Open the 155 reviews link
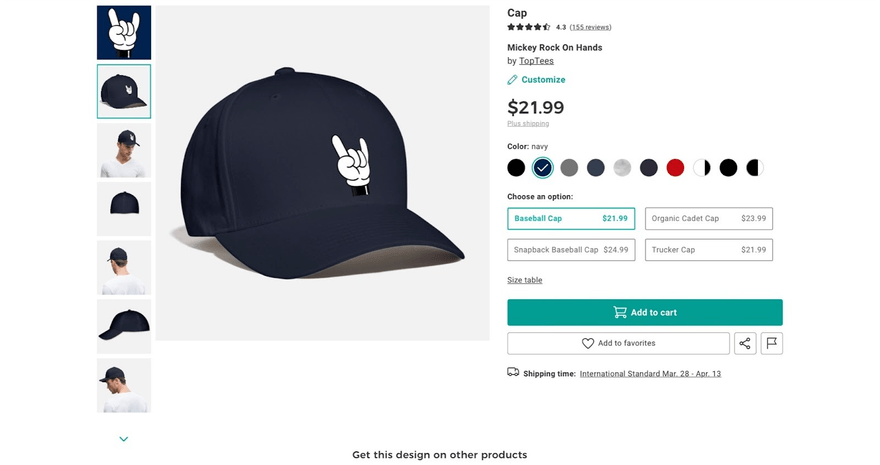 click(590, 27)
